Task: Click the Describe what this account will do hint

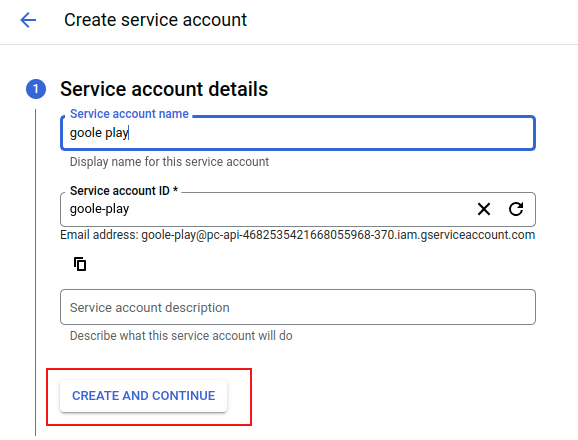Action: (x=181, y=336)
